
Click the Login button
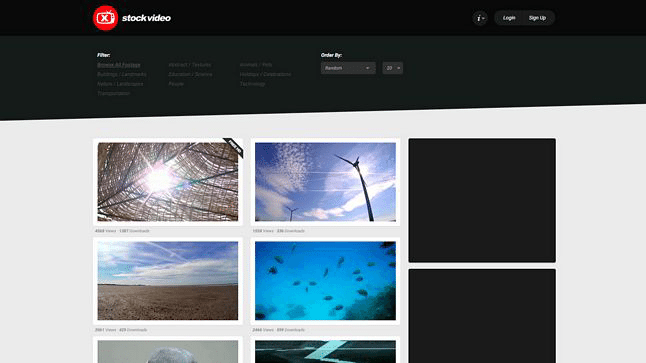click(x=509, y=18)
